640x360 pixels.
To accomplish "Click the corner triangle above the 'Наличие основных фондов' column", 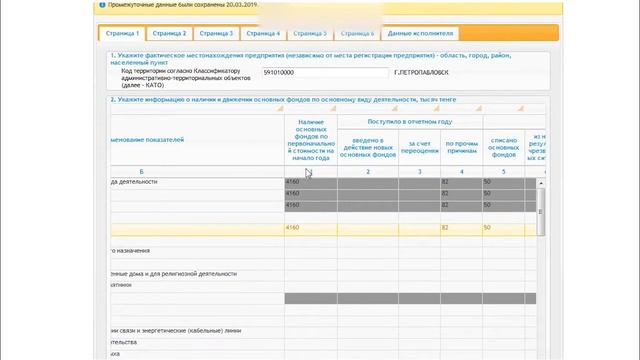I will (x=333, y=109).
